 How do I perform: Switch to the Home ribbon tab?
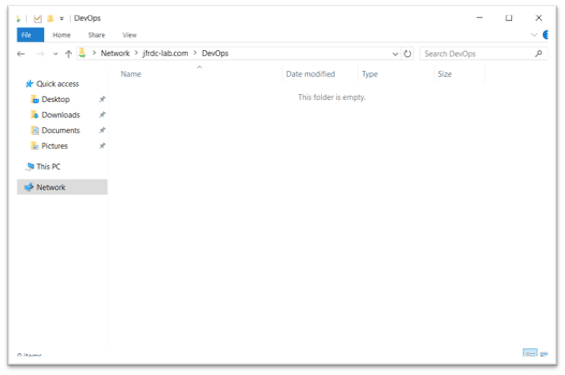tap(62, 35)
